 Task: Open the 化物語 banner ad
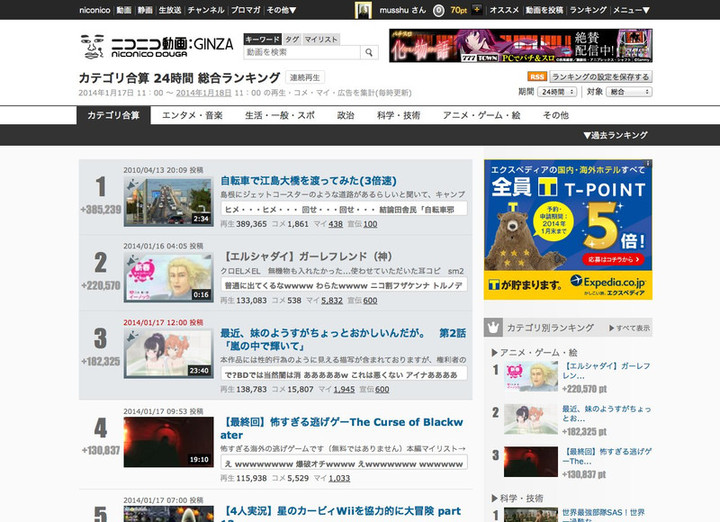point(521,45)
